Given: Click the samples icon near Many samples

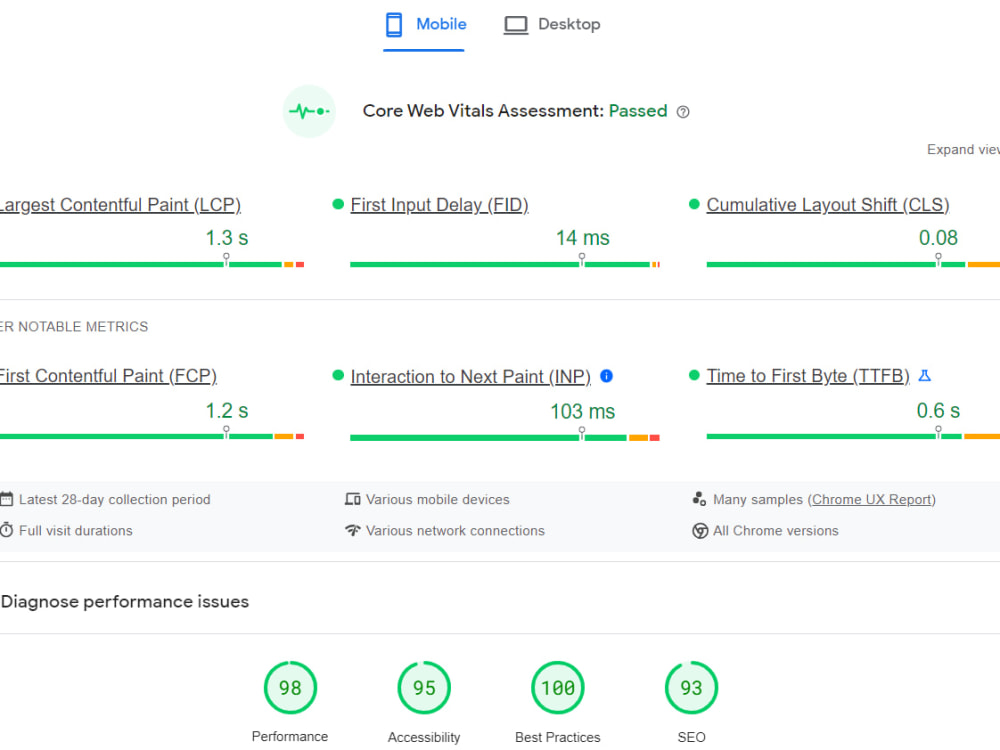Looking at the screenshot, I should [x=699, y=497].
